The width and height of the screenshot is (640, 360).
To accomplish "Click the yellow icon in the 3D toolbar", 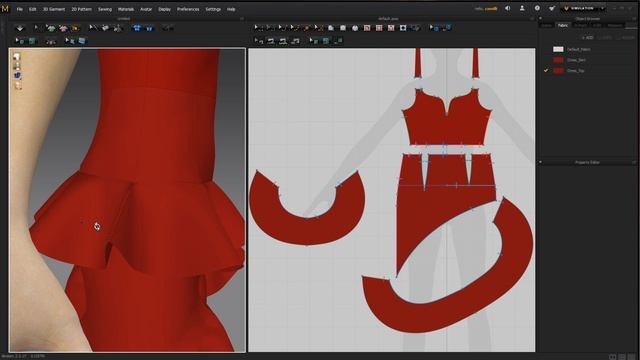I will [x=75, y=28].
